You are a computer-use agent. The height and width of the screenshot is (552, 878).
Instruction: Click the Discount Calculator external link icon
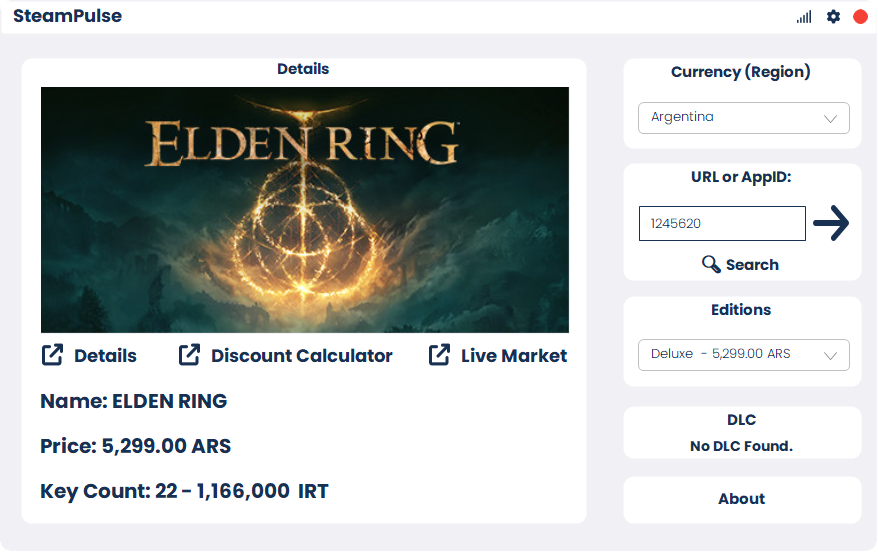coord(189,355)
